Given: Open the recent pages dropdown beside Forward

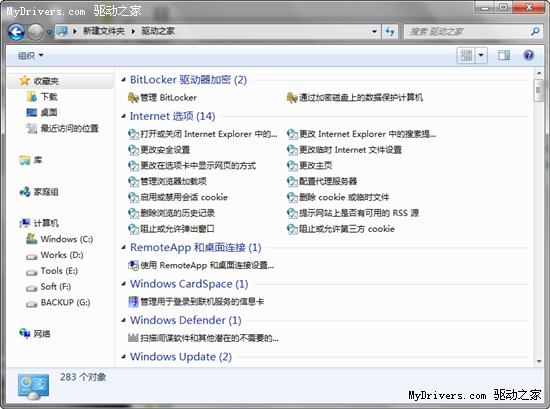Looking at the screenshot, I should (49, 33).
